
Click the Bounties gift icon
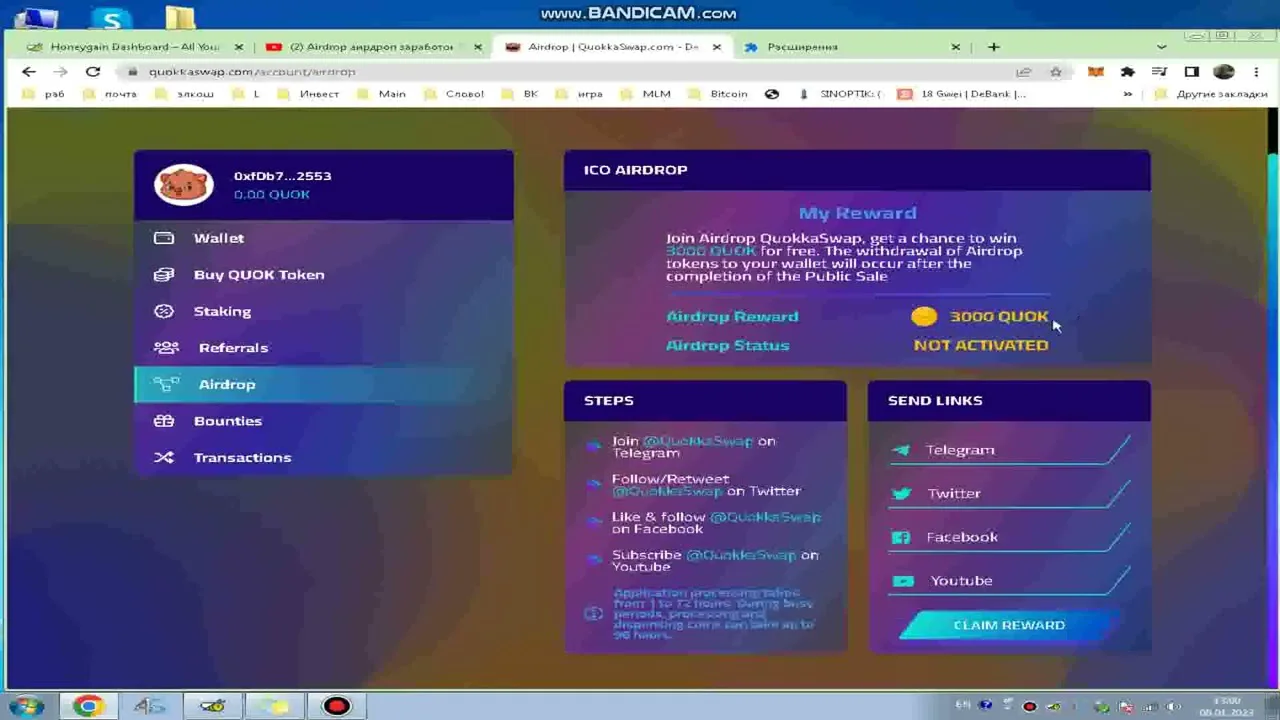(x=164, y=421)
